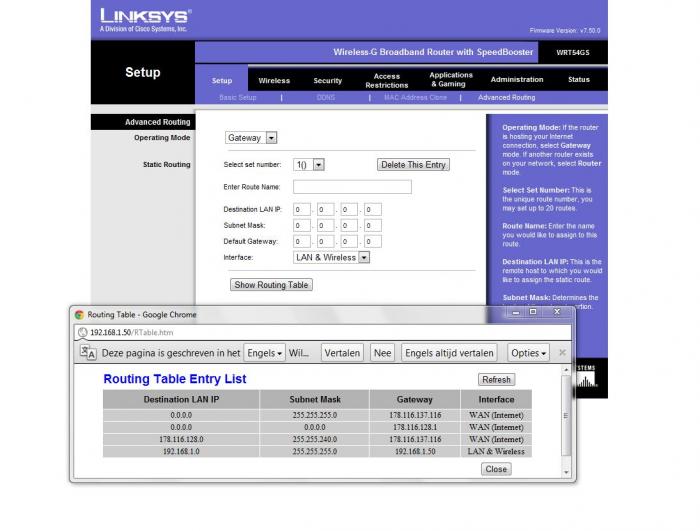This screenshot has width=700, height=531.
Task: Select the Setup tab
Action: click(x=222, y=81)
